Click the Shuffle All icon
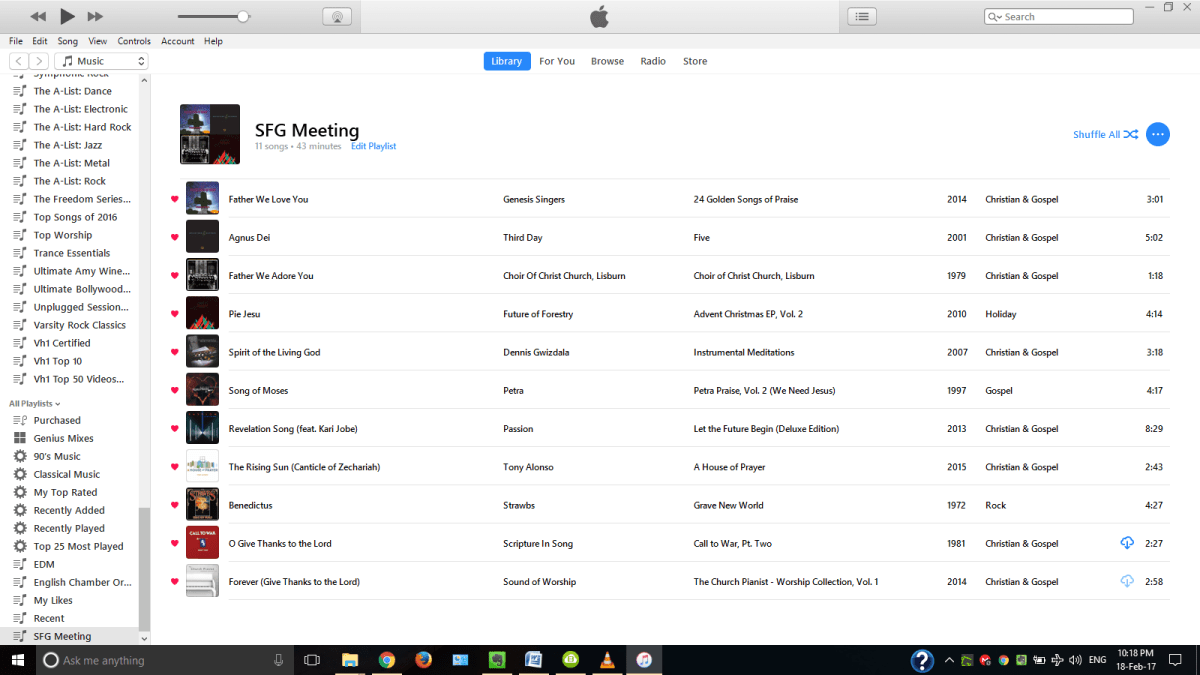This screenshot has height=675, width=1200. 1130,134
